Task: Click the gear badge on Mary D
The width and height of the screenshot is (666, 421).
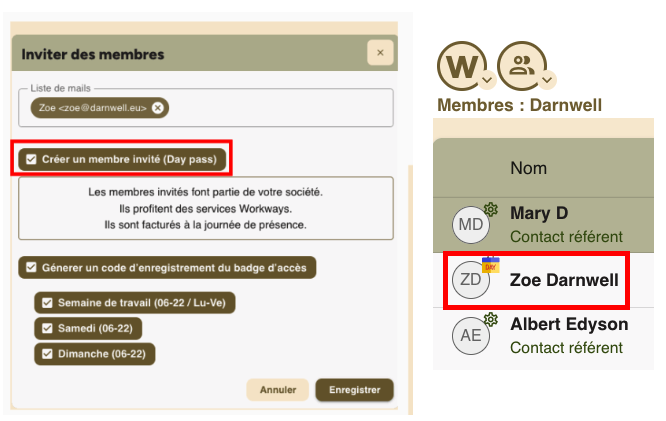Action: click(490, 209)
